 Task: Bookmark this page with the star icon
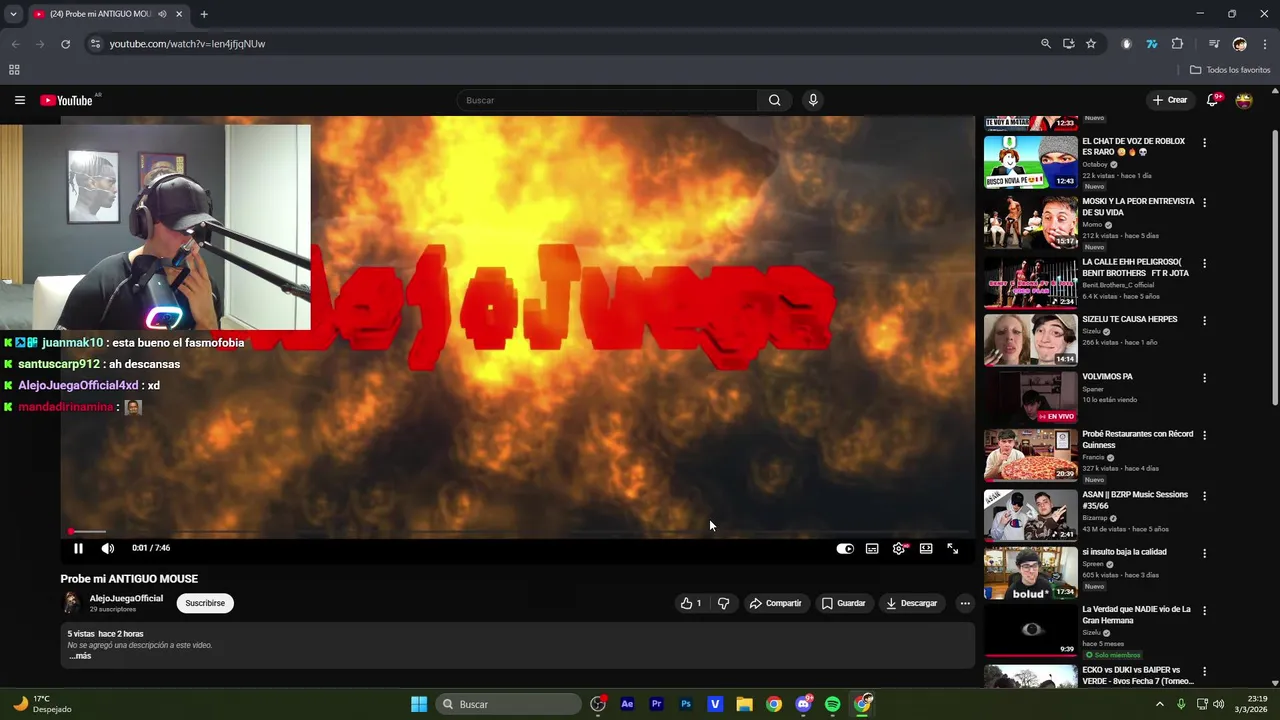1091,44
